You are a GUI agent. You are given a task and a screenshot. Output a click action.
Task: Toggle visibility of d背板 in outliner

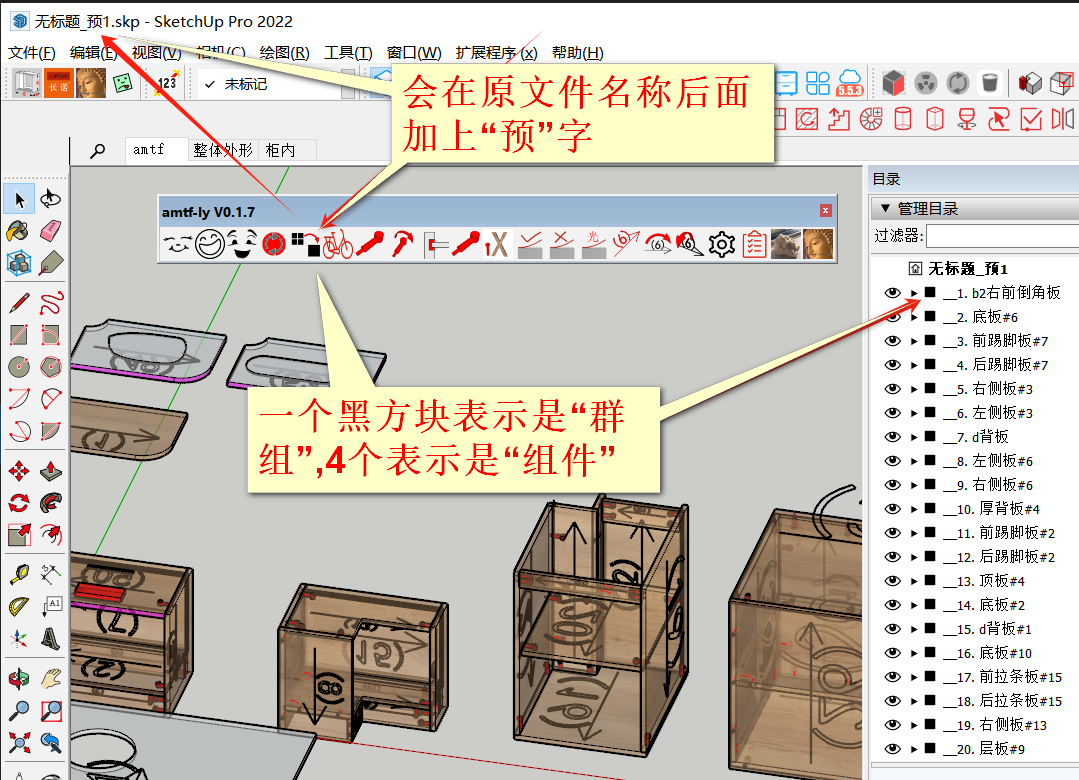pos(892,437)
